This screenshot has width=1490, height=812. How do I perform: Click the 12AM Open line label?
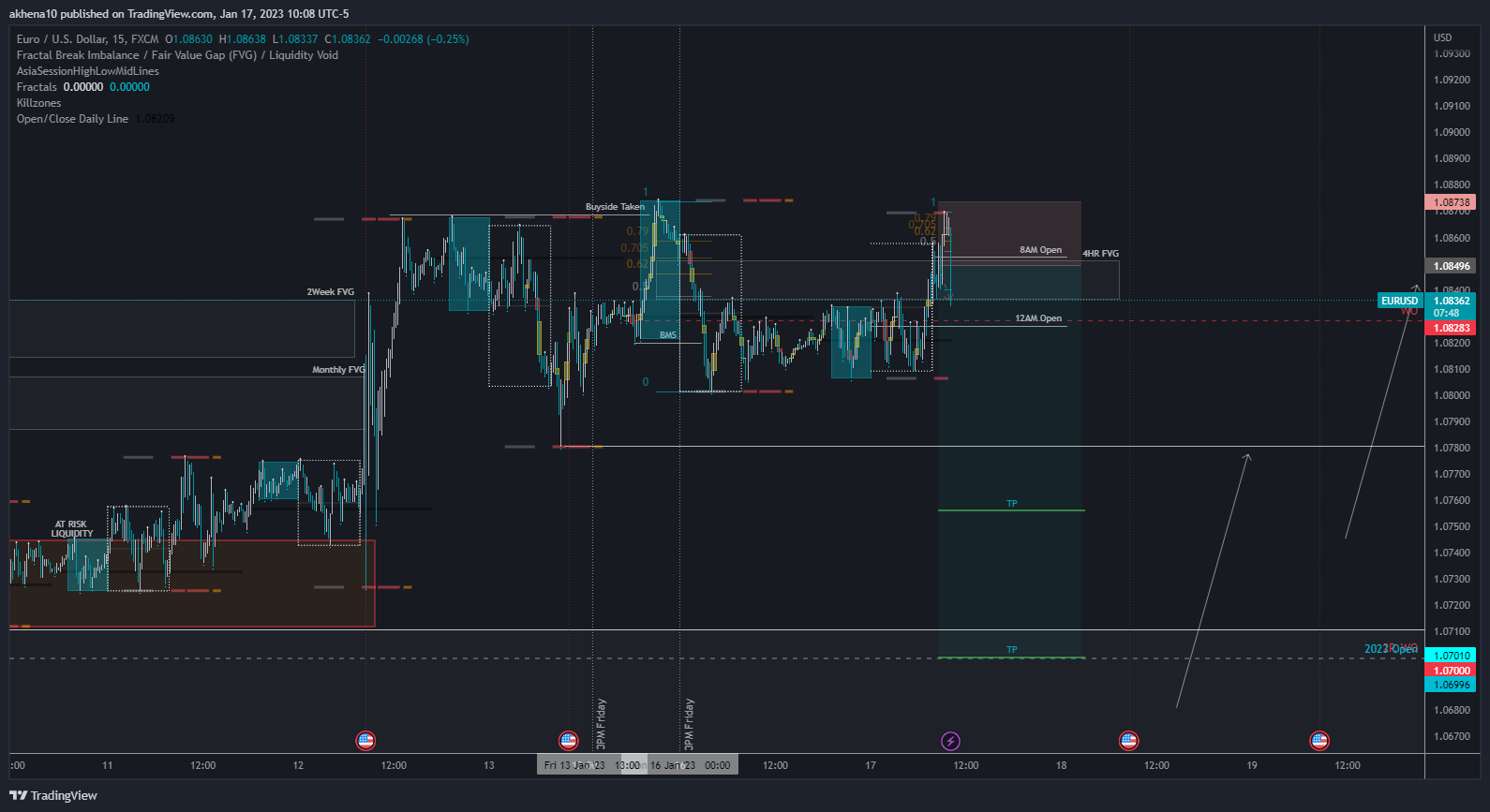tap(1038, 318)
